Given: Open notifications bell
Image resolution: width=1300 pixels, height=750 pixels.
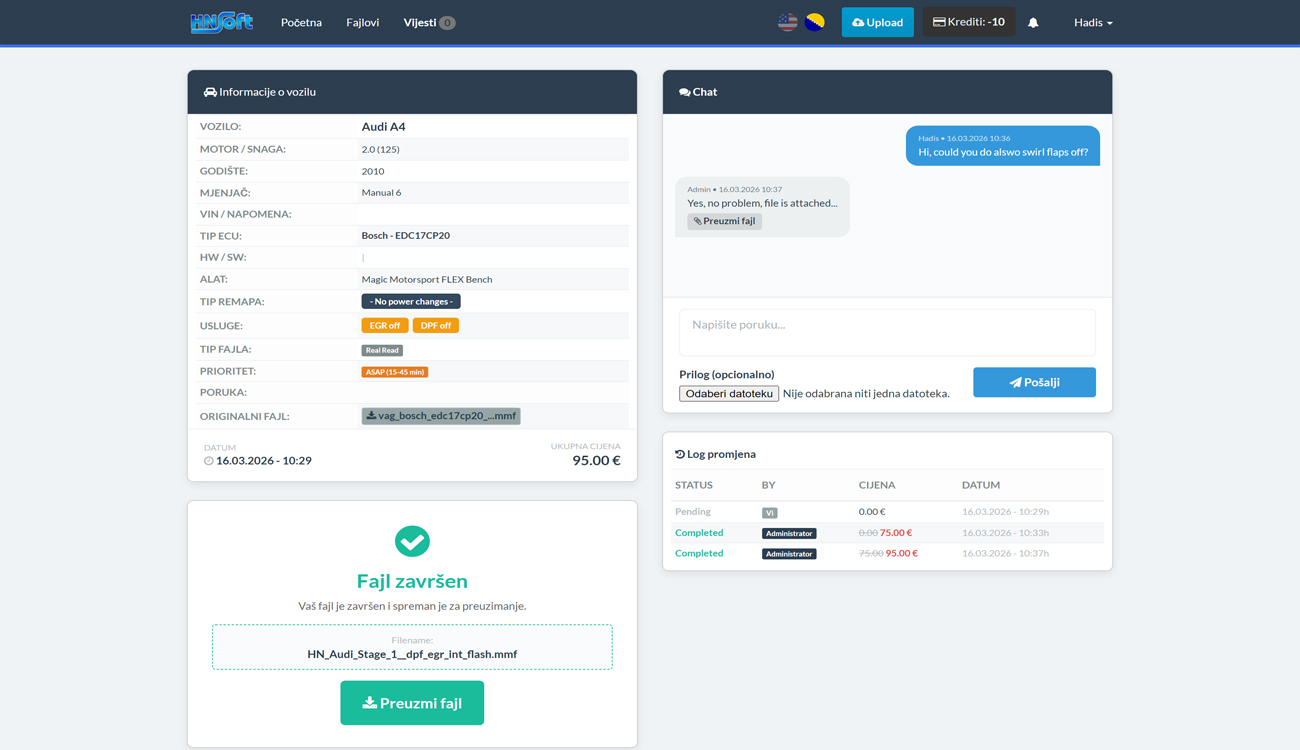Looking at the screenshot, I should click(x=1033, y=23).
